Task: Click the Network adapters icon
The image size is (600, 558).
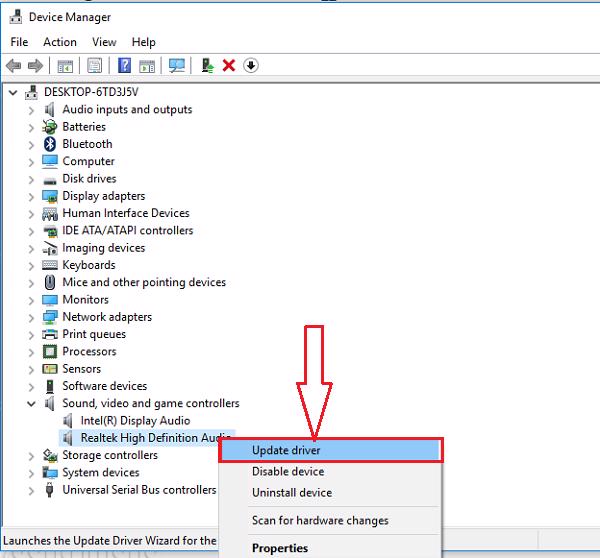Action: coord(50,317)
